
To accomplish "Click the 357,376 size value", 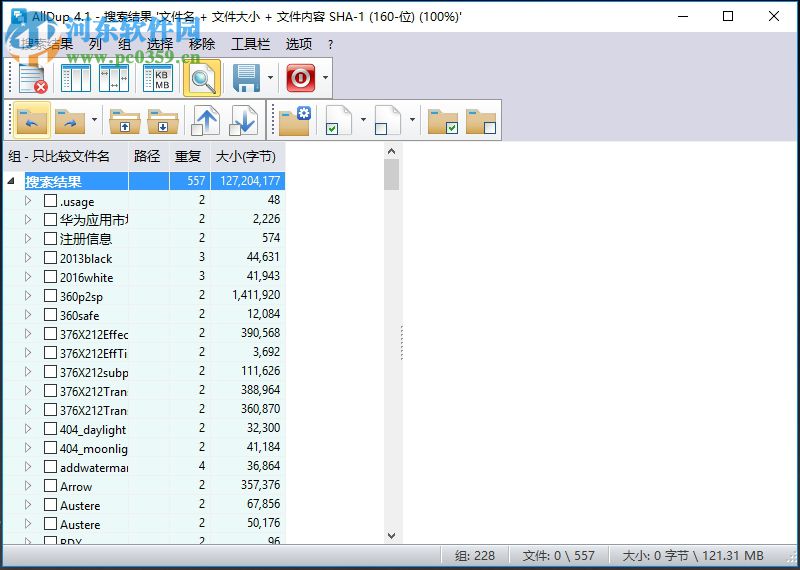I will tap(260, 485).
